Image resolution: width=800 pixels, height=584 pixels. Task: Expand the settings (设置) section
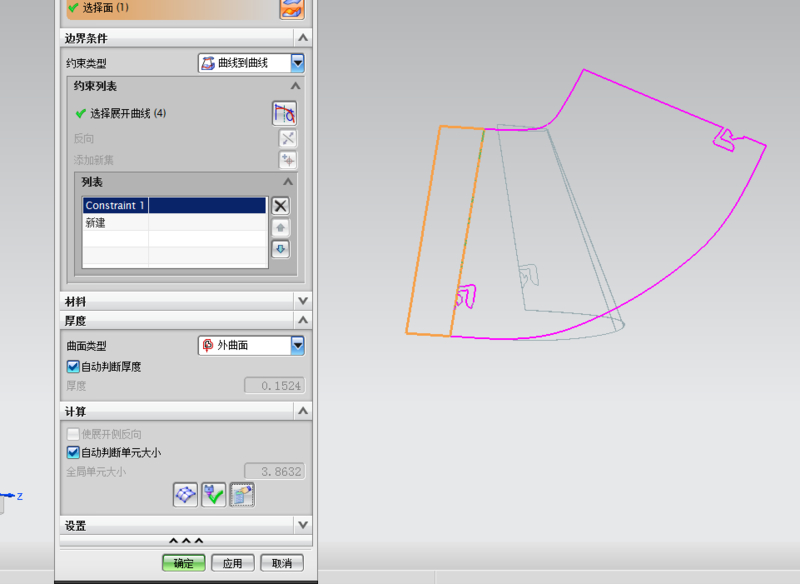point(303,525)
